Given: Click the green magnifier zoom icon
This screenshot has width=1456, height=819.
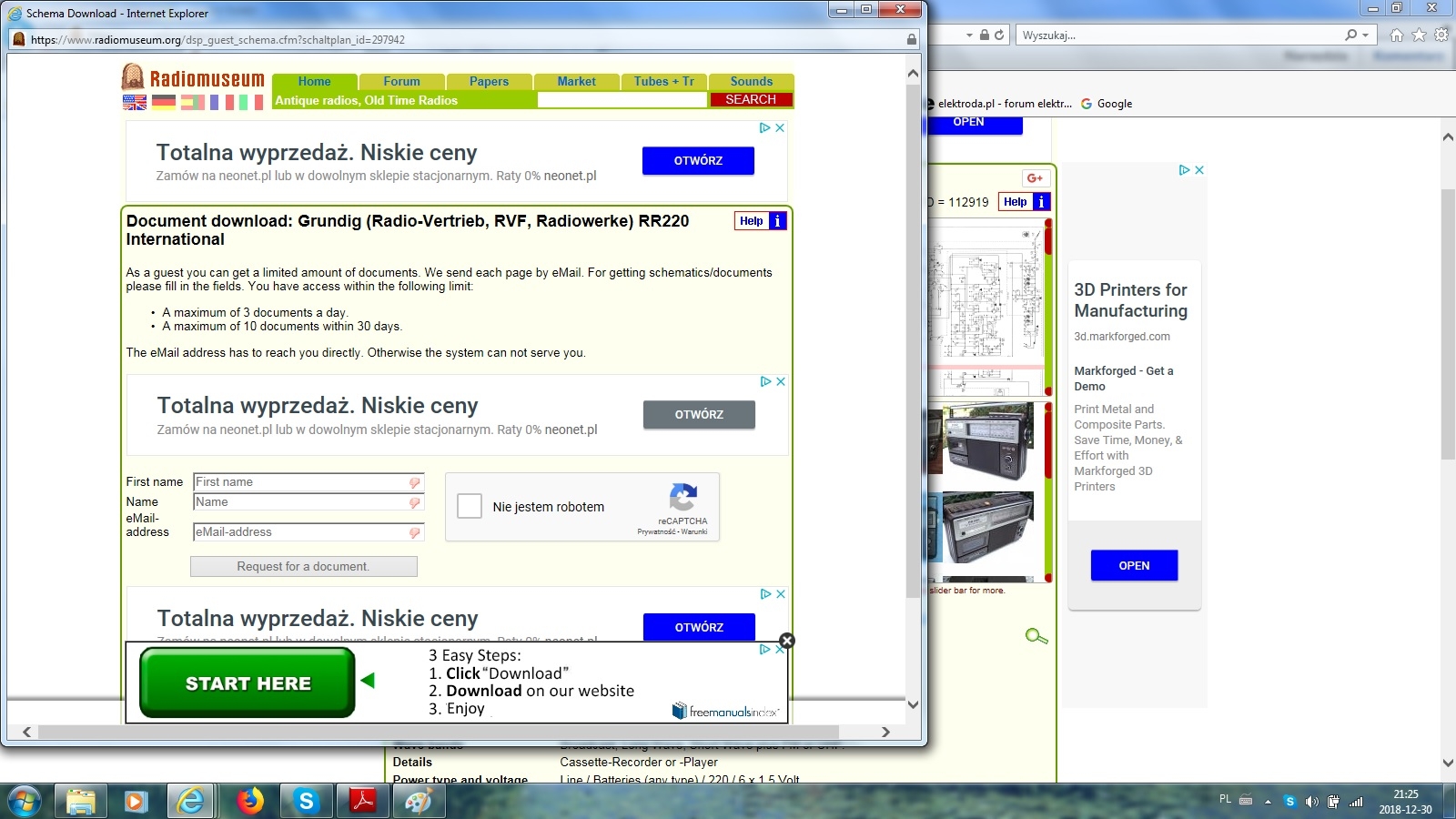Looking at the screenshot, I should (1036, 636).
